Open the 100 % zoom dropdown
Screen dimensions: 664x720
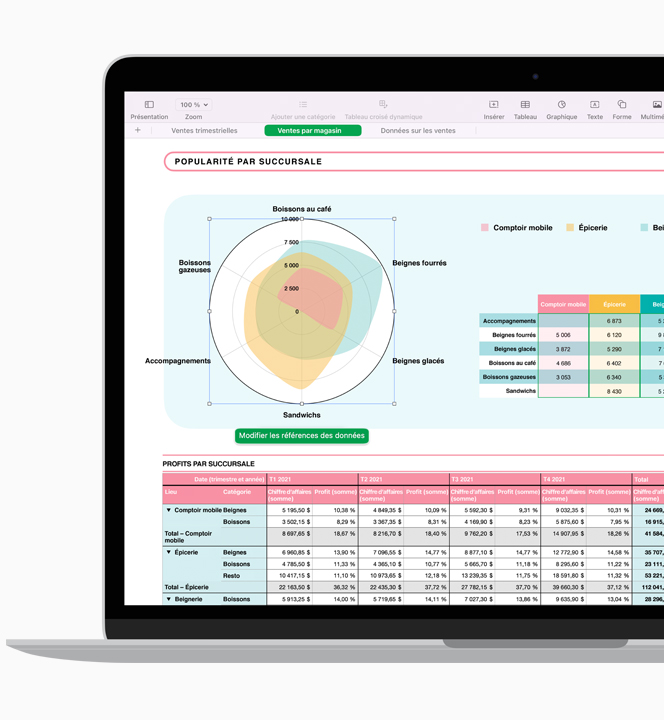pyautogui.click(x=193, y=104)
